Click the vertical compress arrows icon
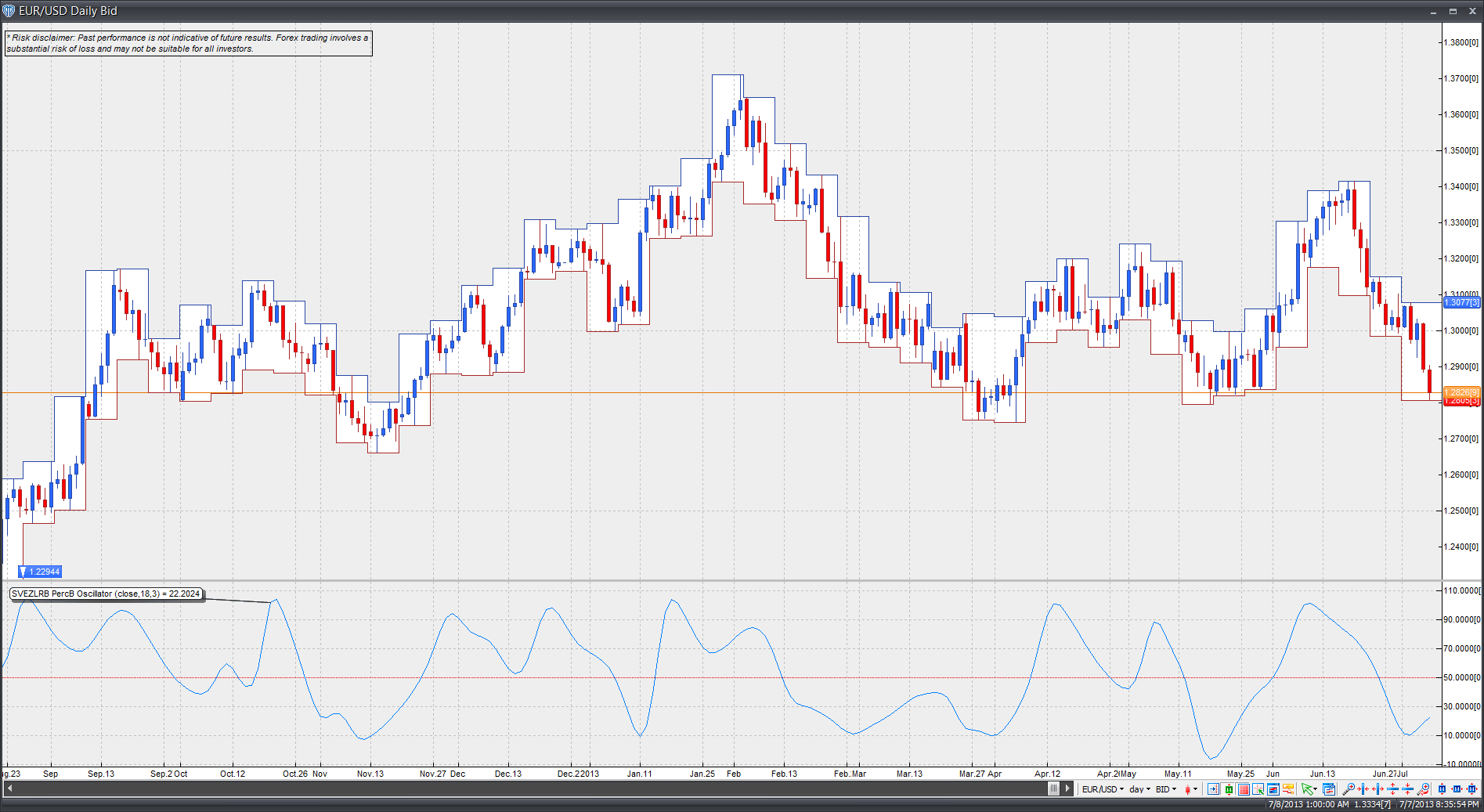This screenshot has width=1484, height=812. pyautogui.click(x=1408, y=789)
